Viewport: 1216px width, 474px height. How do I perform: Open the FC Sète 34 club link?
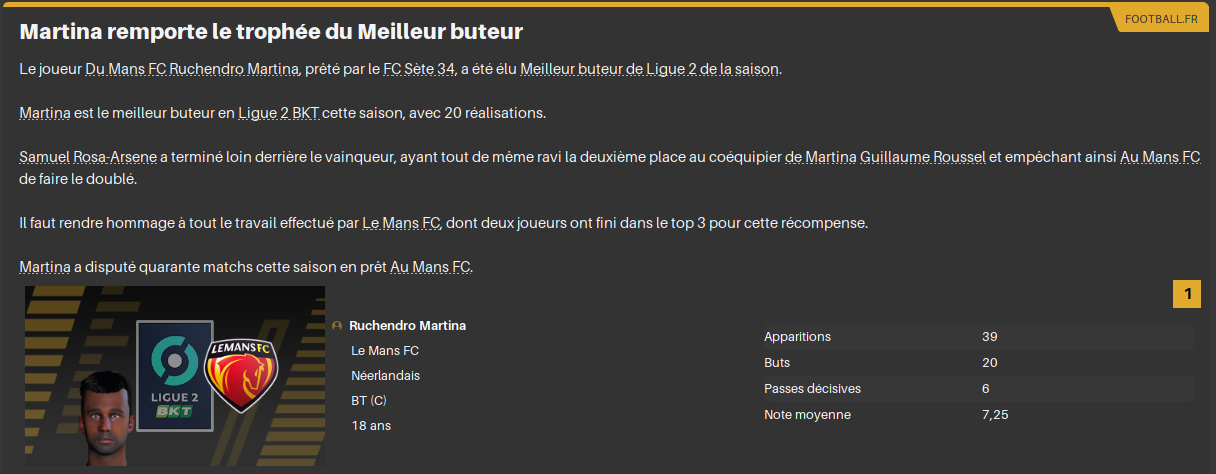[420, 70]
